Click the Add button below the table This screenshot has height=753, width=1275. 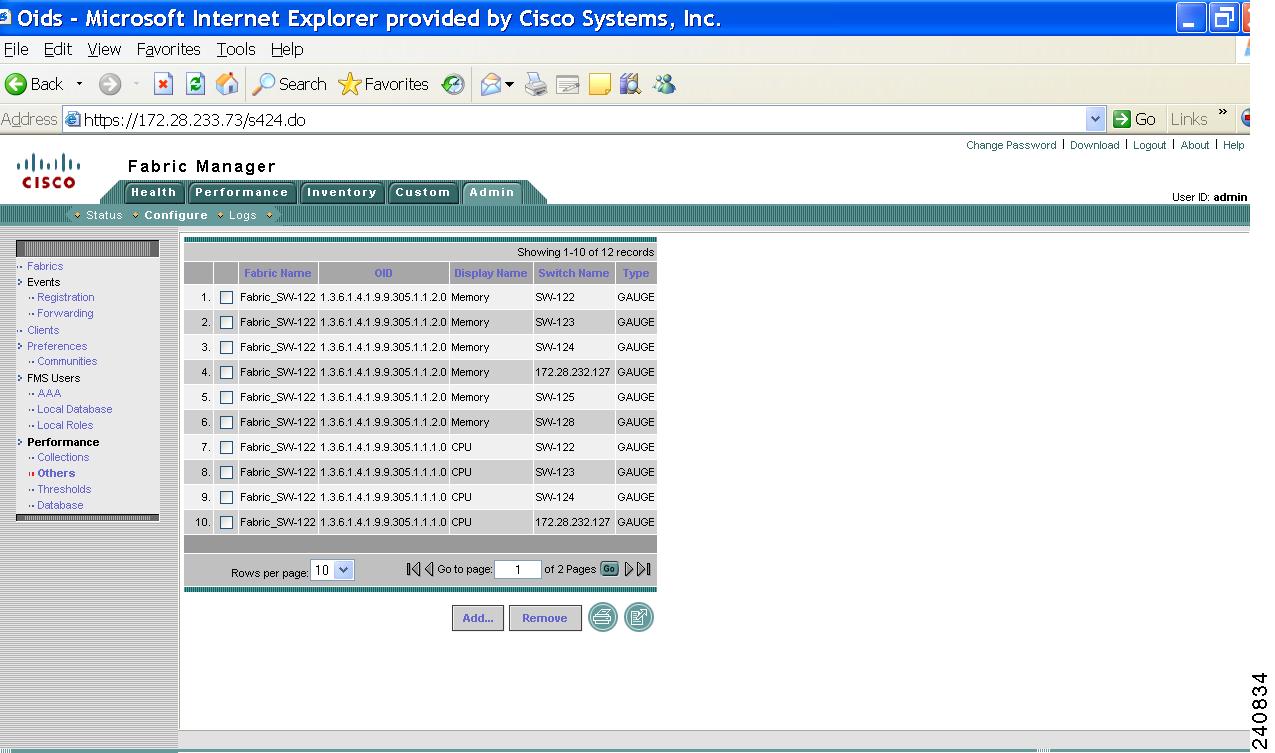coord(477,617)
